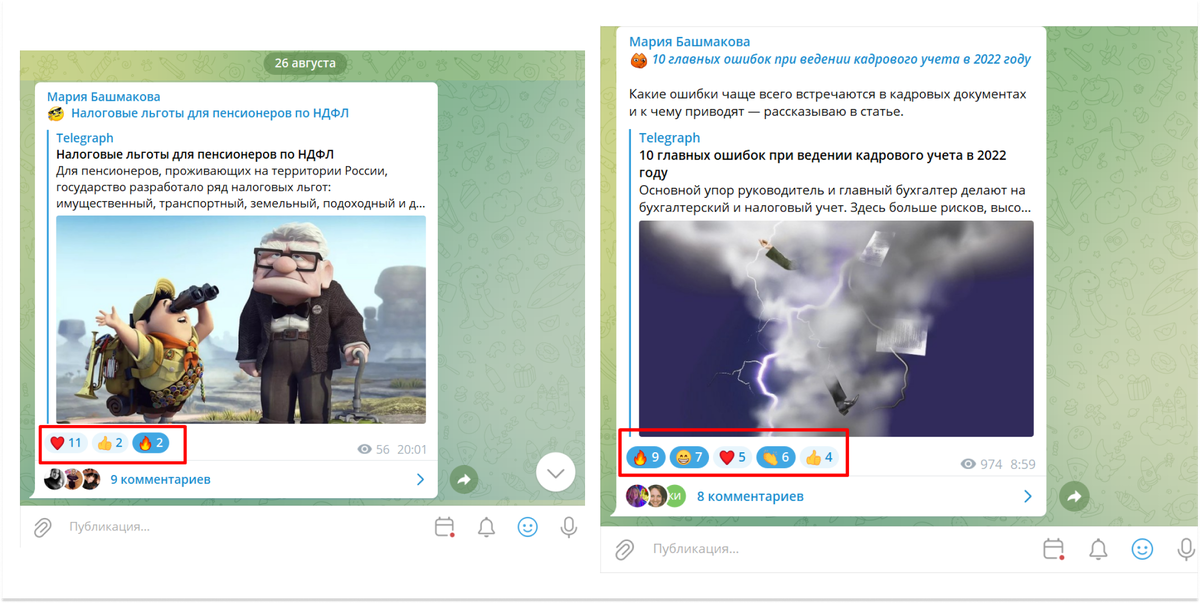Viewport: 1200px width, 603px height.
Task: Jump to bottom using the down chevron button
Action: (x=556, y=472)
